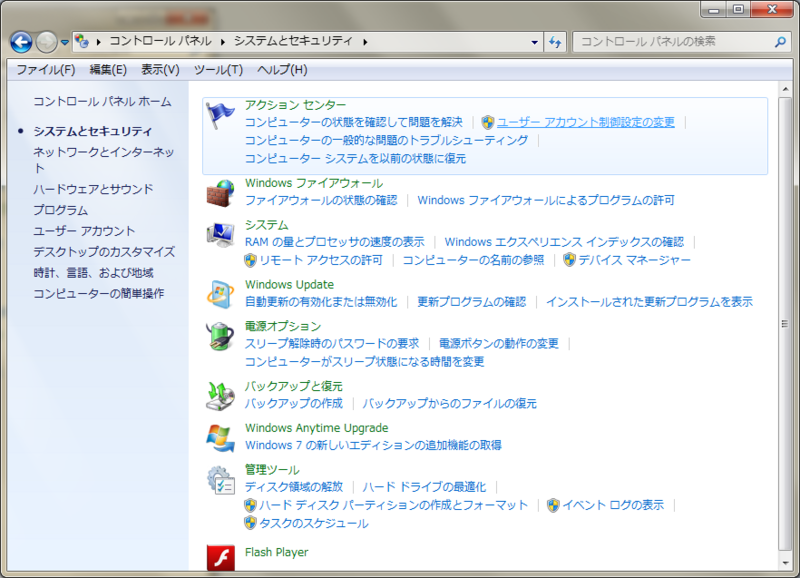Open 時計、言語、および地域 in sidebar
The image size is (800, 578).
point(93,273)
